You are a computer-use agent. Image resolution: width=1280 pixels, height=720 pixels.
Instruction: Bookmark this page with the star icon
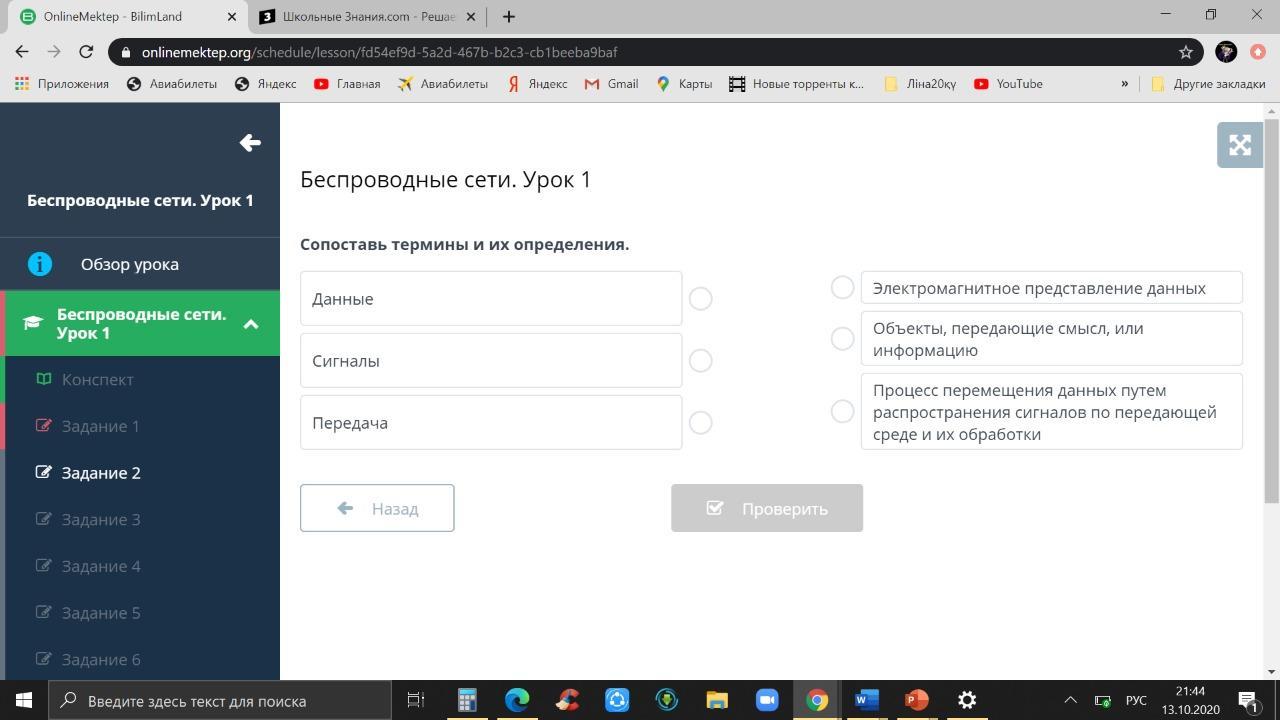pos(1186,52)
